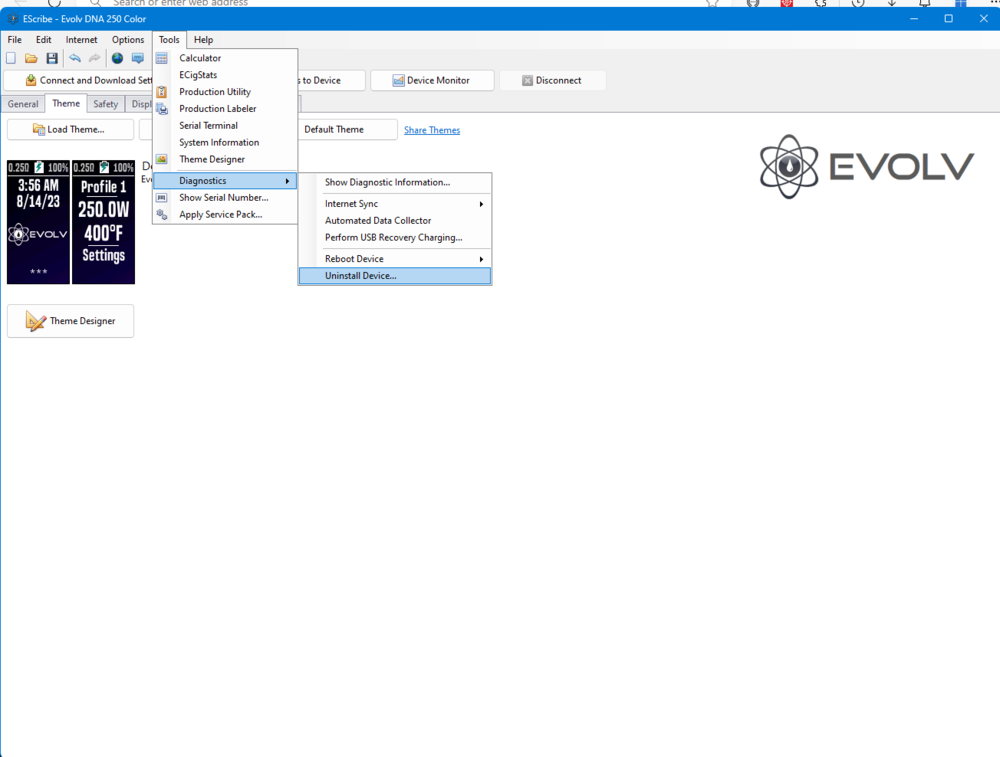Open the Help menu
This screenshot has height=757, width=1000.
(203, 40)
